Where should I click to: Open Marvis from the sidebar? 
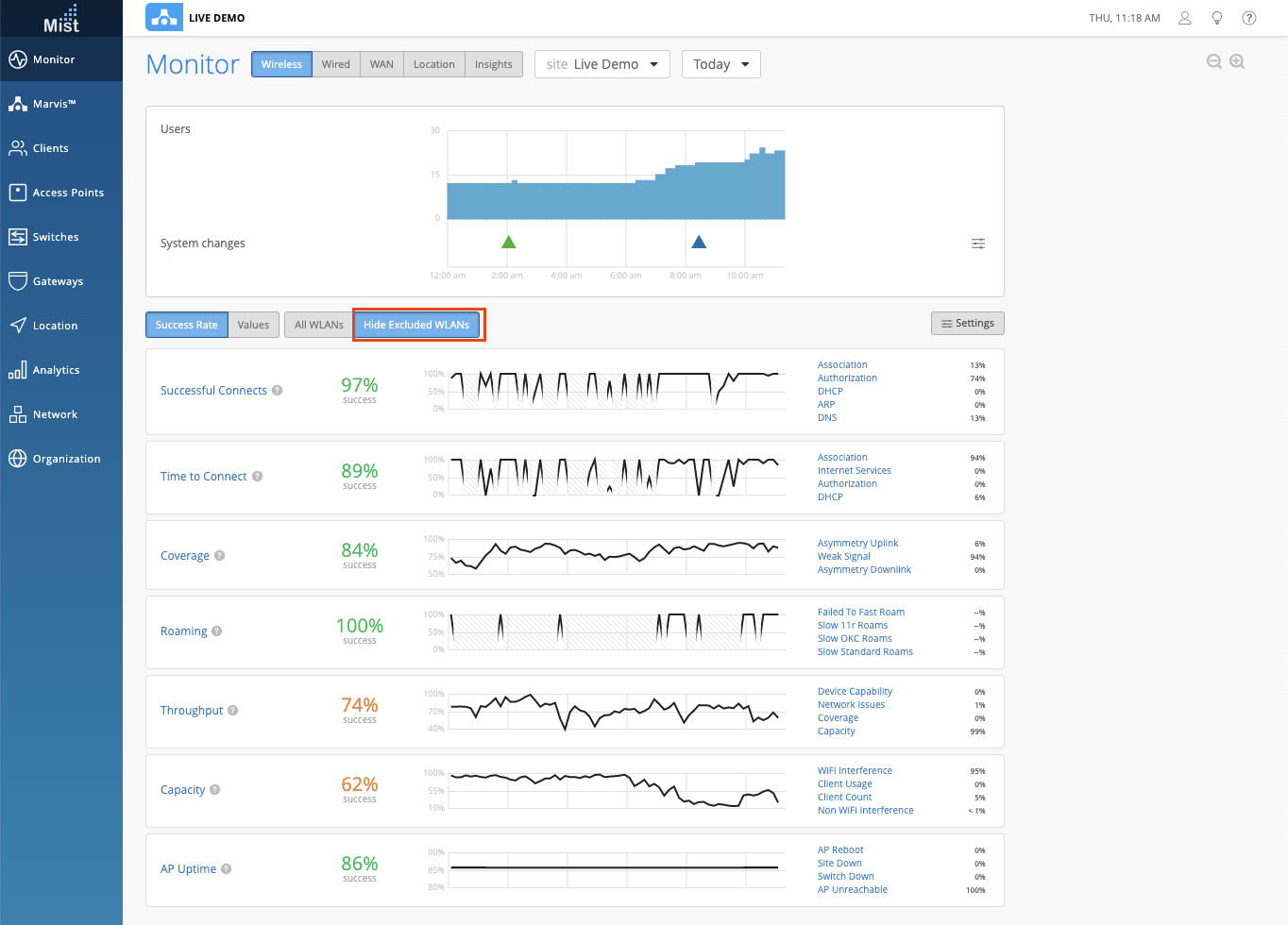[x=54, y=104]
